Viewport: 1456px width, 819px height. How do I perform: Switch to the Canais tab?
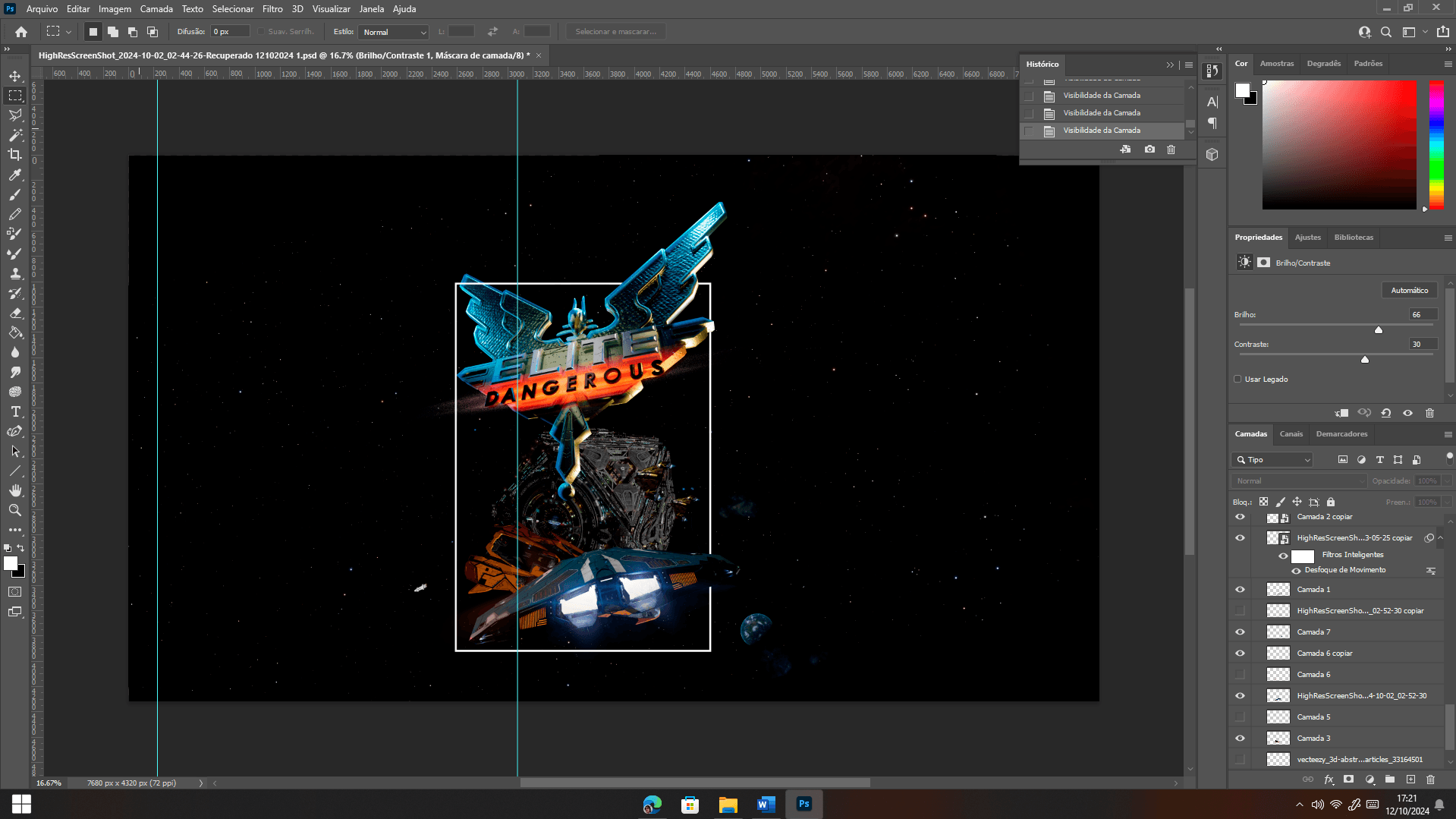pyautogui.click(x=1291, y=434)
